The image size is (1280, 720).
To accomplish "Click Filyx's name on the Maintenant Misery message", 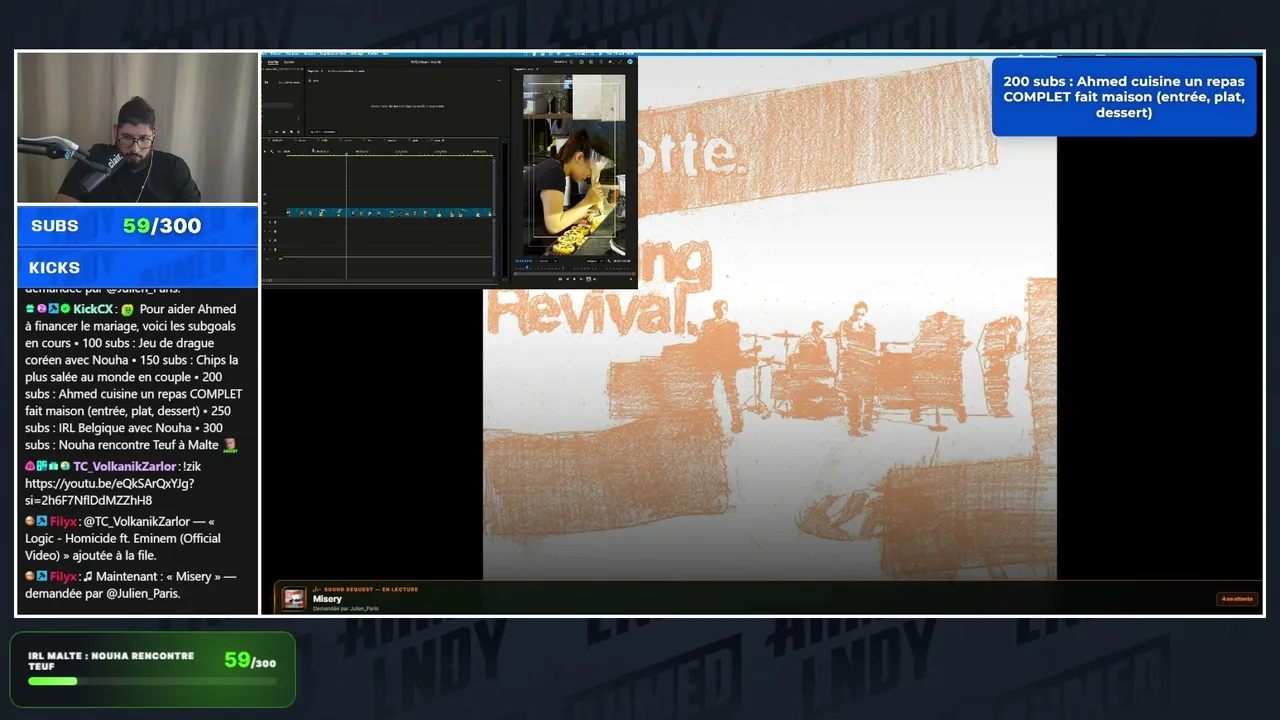I will click(x=63, y=576).
